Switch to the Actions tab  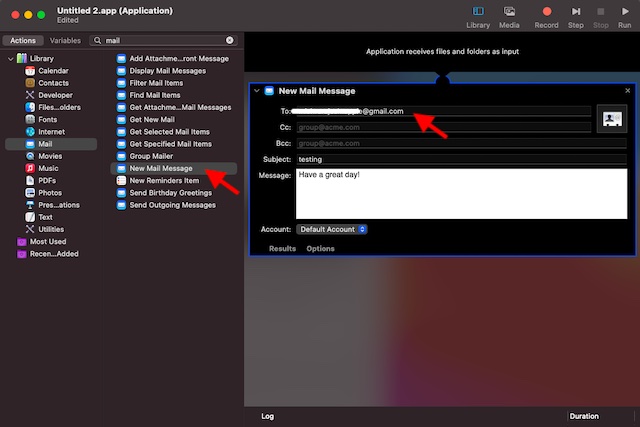tap(23, 40)
